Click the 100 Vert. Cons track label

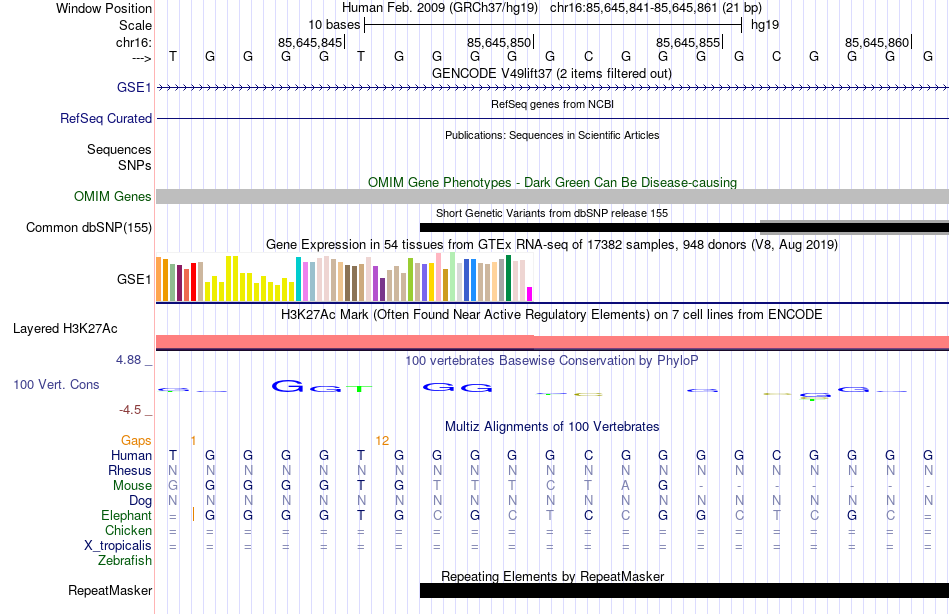56,384
